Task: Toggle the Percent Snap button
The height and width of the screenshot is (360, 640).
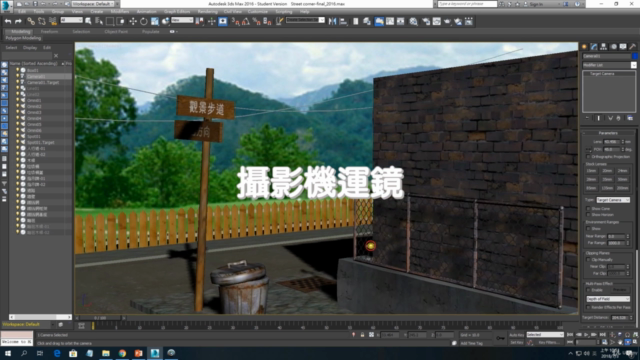Action: 257,21
